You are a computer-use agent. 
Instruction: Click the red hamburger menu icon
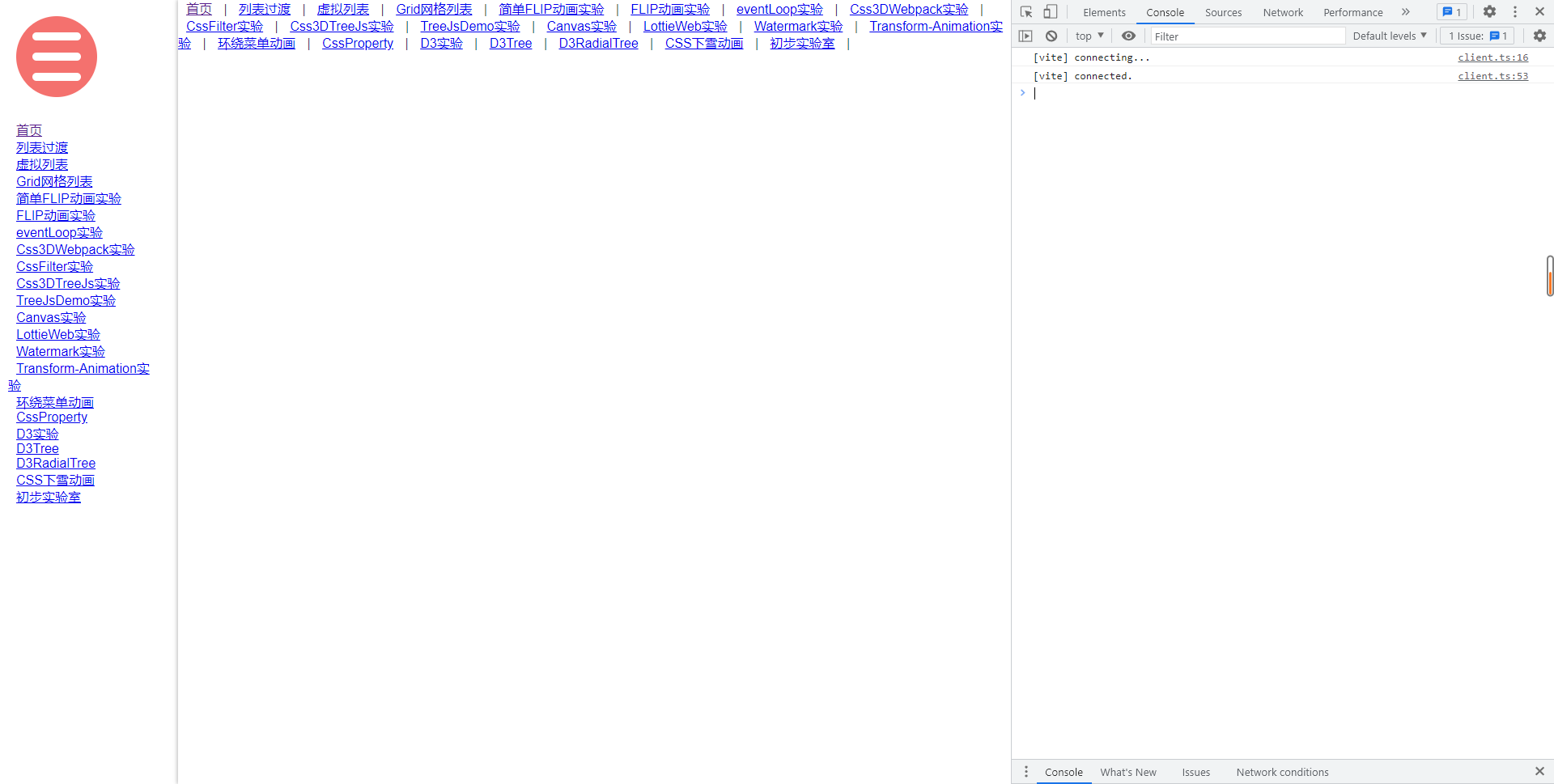[57, 57]
